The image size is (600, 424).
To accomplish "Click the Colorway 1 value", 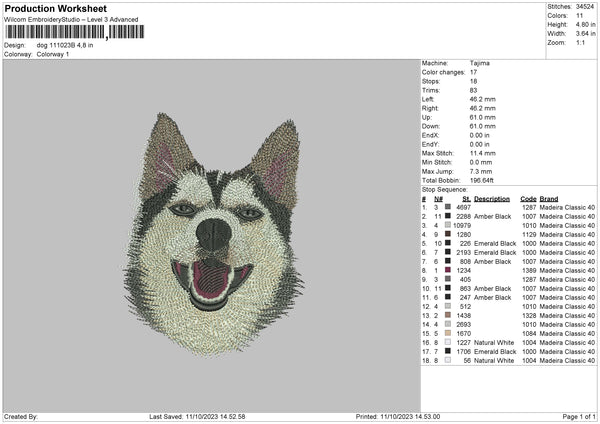I will coord(51,53).
